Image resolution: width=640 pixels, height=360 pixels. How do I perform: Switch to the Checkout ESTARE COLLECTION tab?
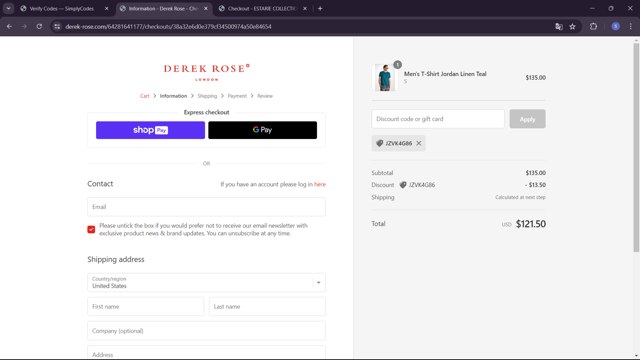pyautogui.click(x=262, y=8)
